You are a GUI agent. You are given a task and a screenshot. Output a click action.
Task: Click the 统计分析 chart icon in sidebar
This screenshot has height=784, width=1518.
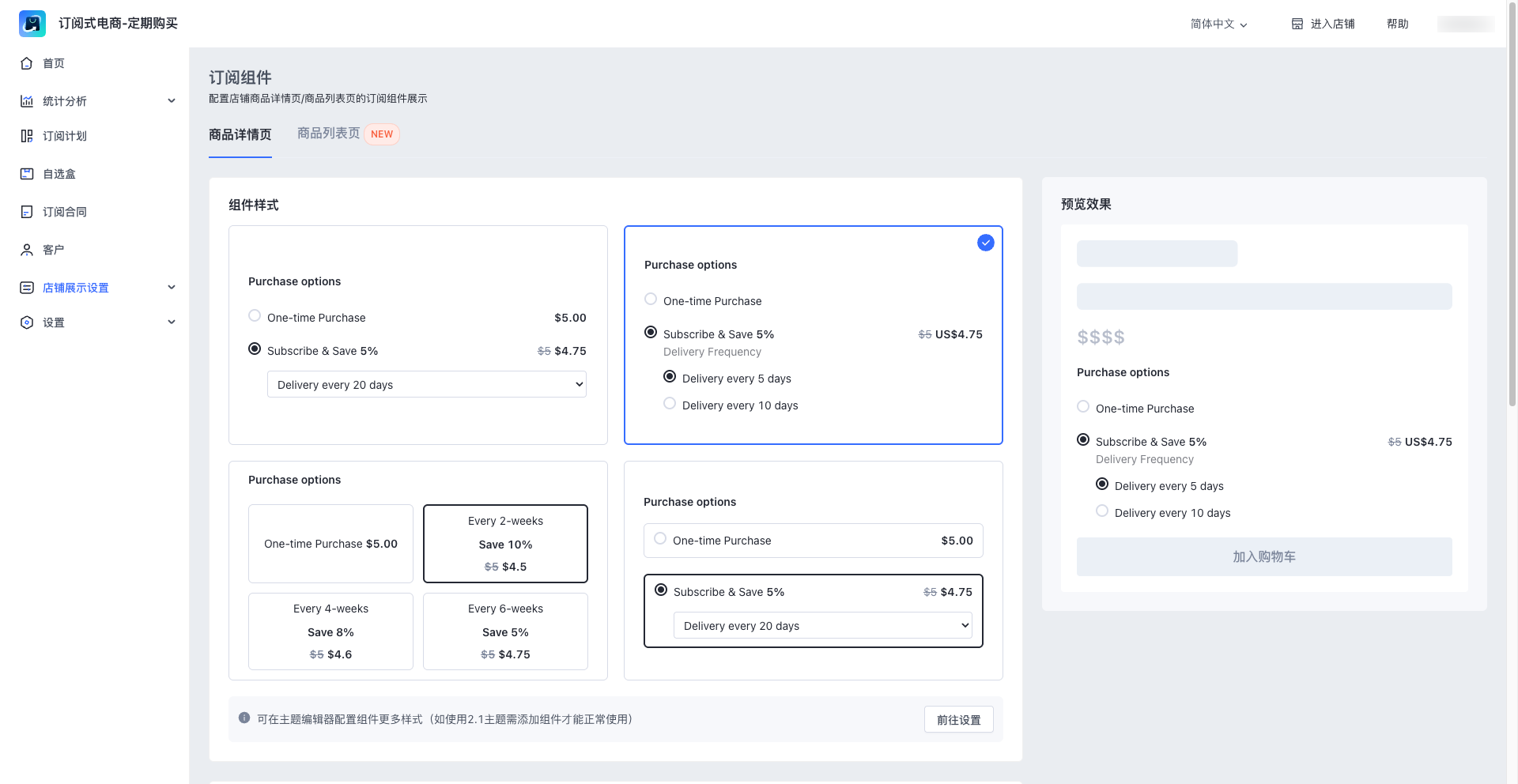(27, 101)
